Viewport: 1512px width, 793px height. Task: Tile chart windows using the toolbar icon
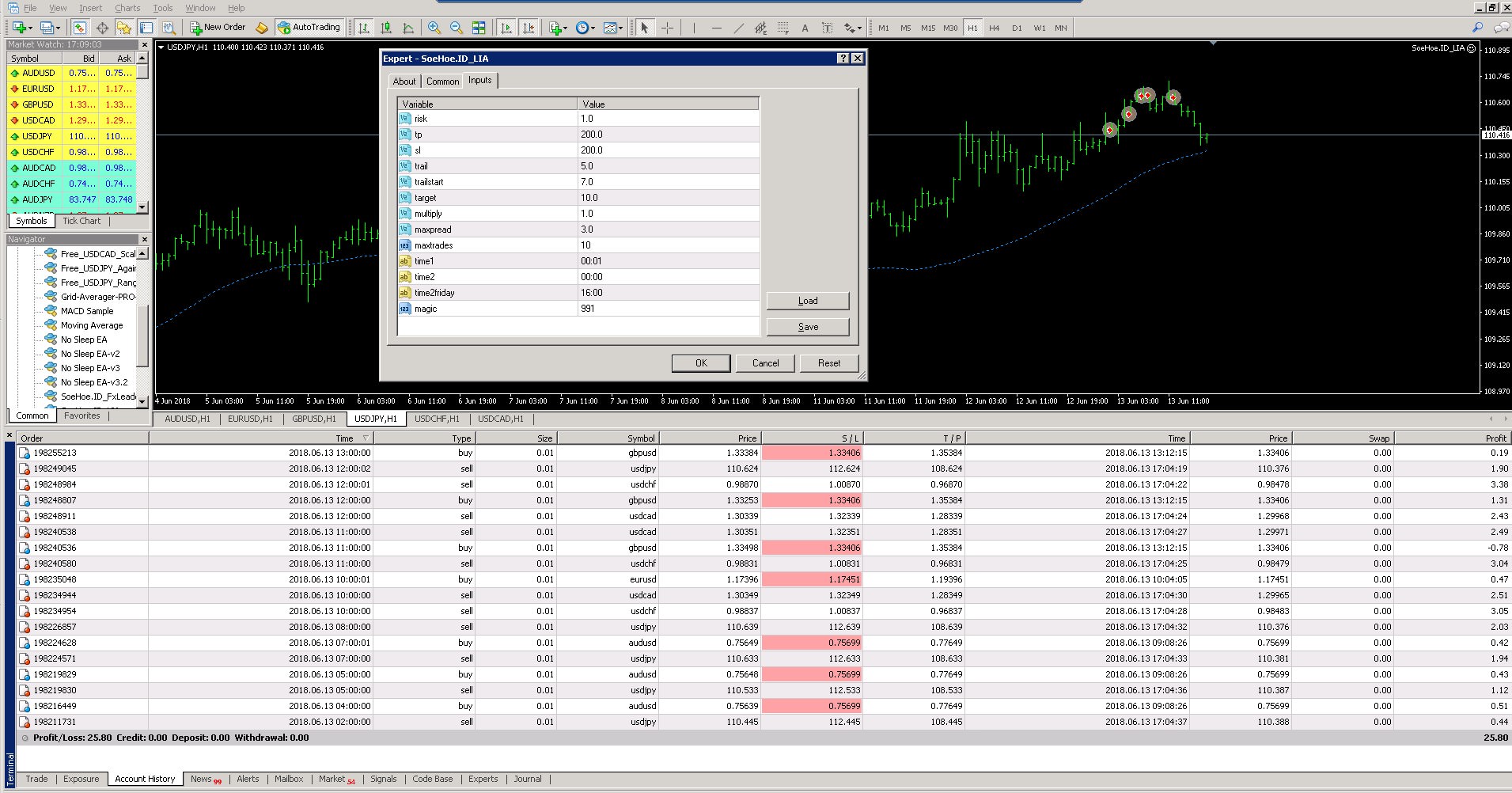[479, 28]
